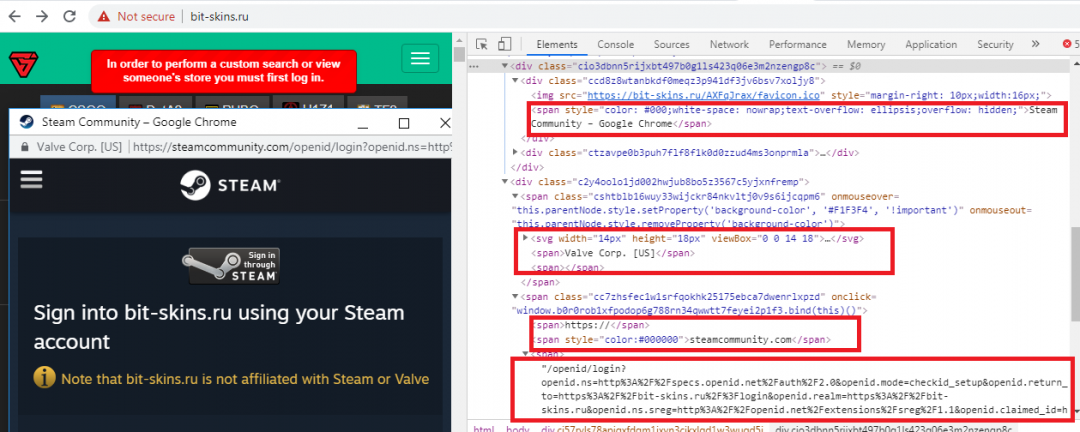
Task: Show more DevTools tabs via chevron
Action: [1035, 45]
